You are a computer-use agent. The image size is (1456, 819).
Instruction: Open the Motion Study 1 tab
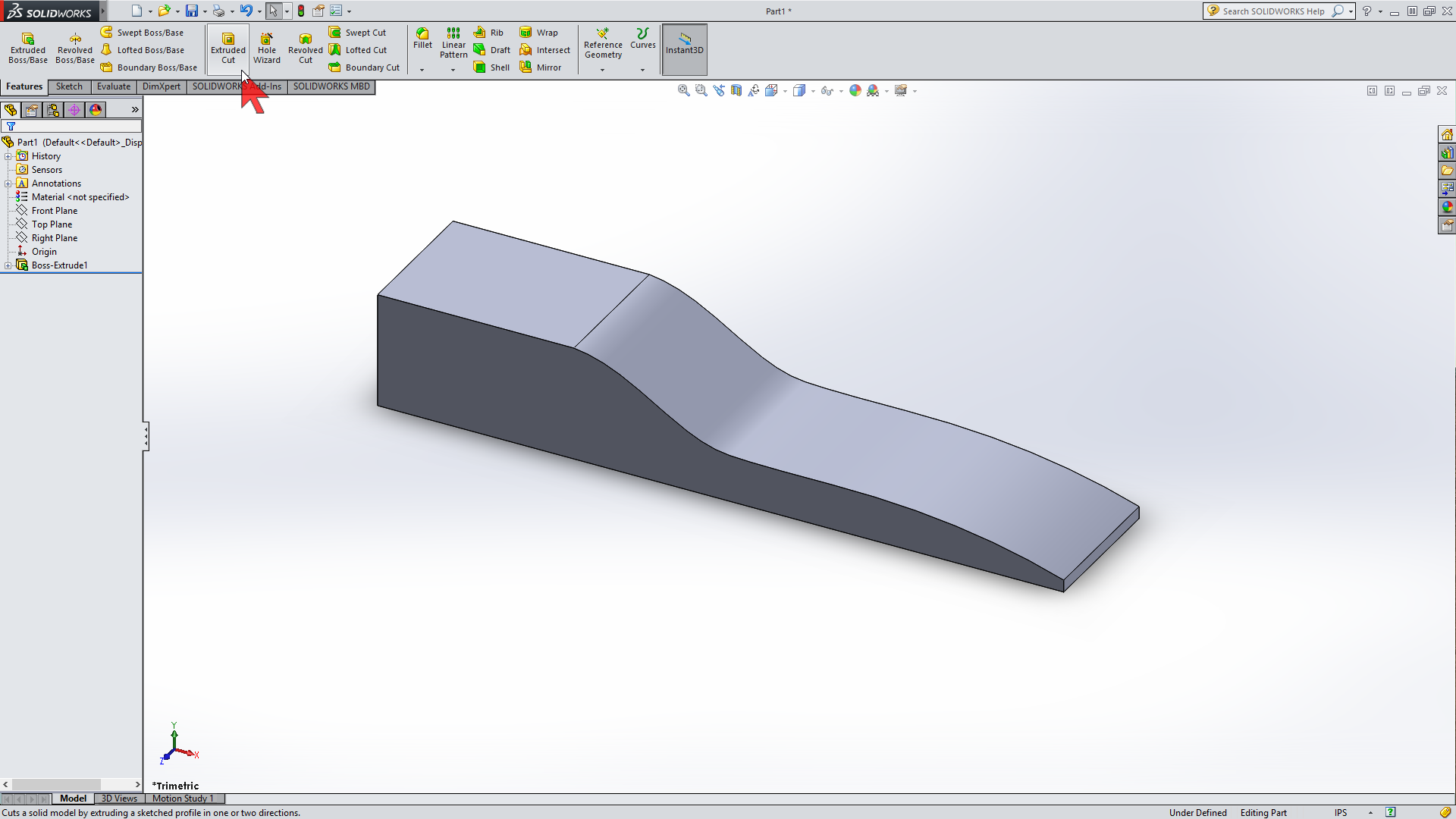tap(182, 799)
